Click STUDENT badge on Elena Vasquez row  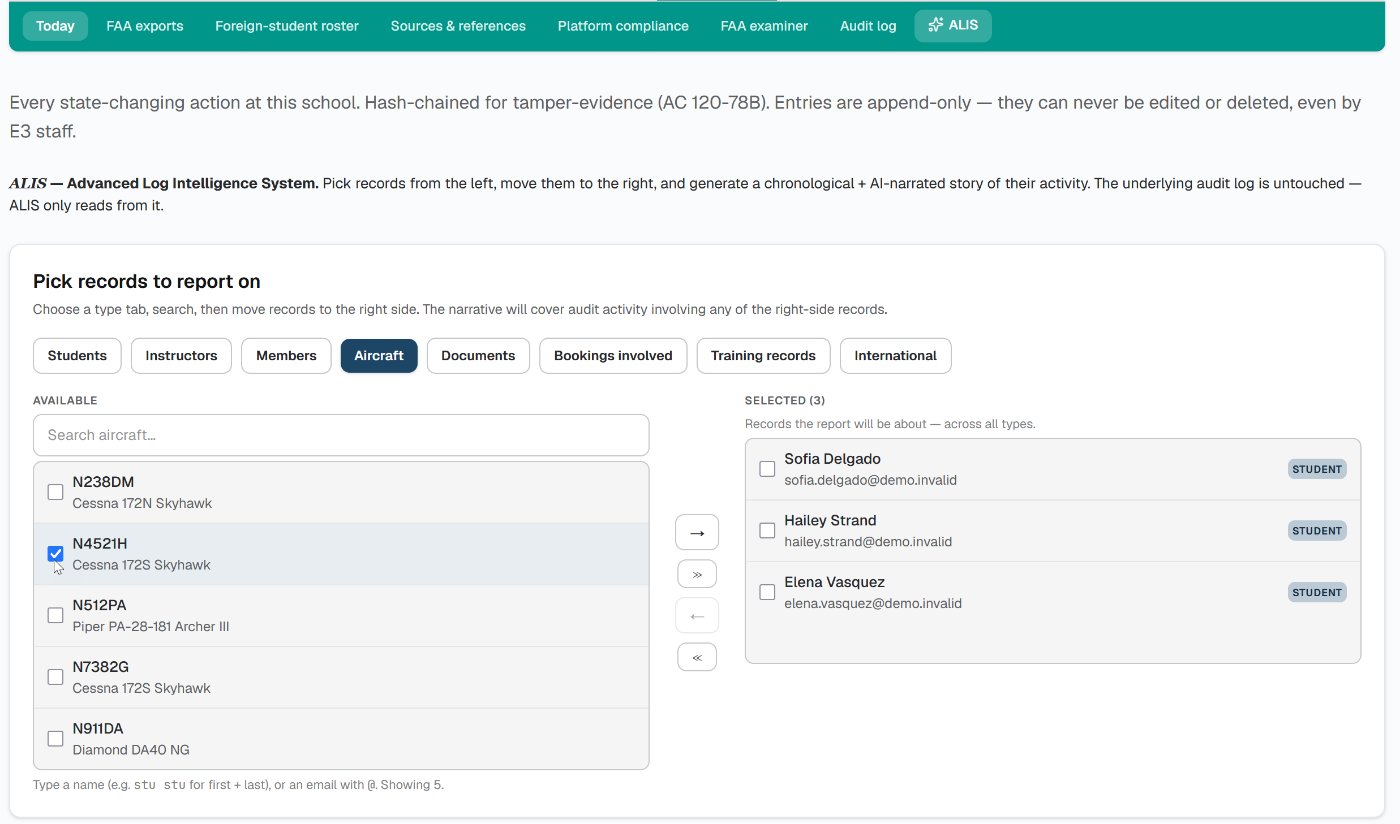pyautogui.click(x=1317, y=593)
